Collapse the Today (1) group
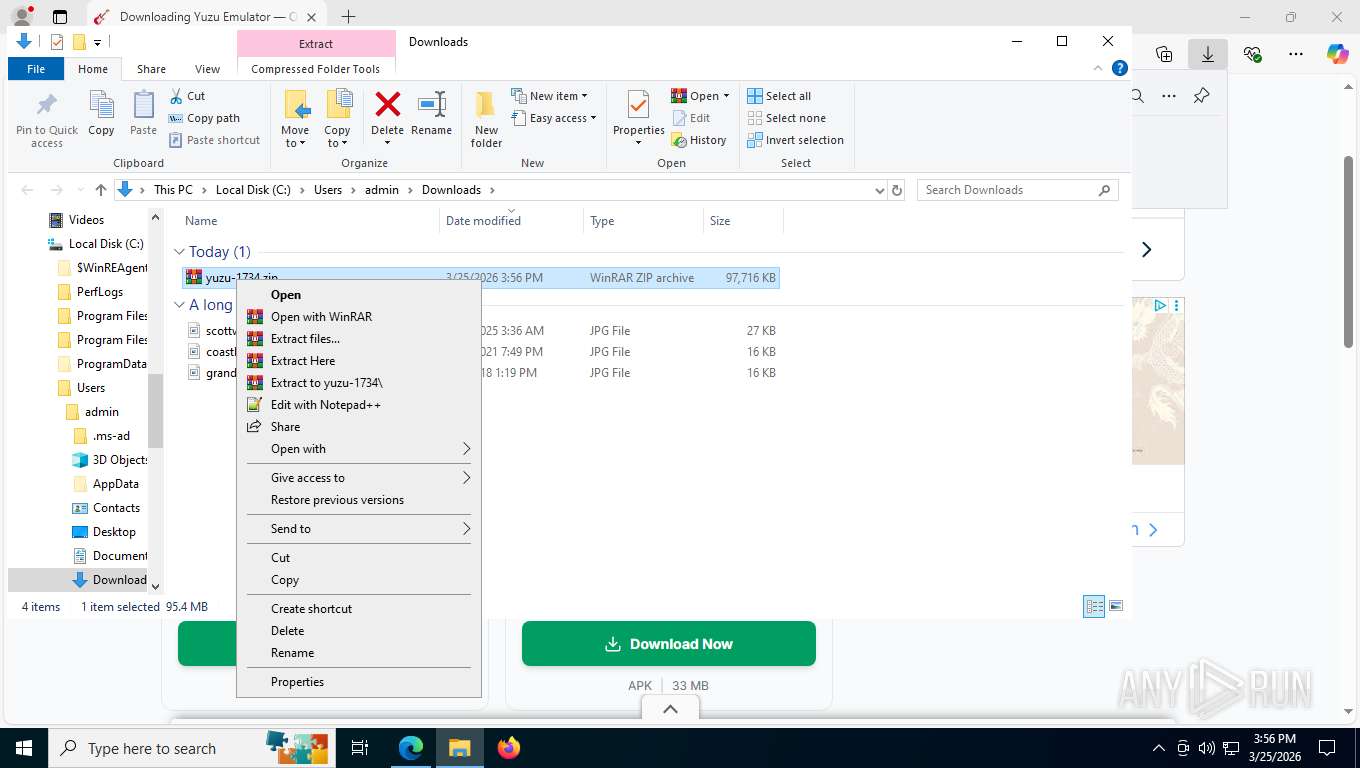This screenshot has width=1360, height=768. [180, 252]
